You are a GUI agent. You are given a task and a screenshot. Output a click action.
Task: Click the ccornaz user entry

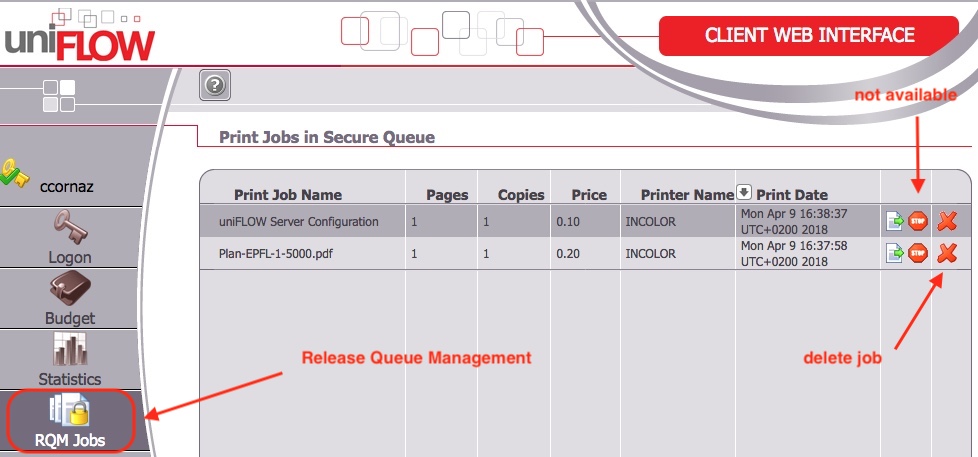pos(66,185)
